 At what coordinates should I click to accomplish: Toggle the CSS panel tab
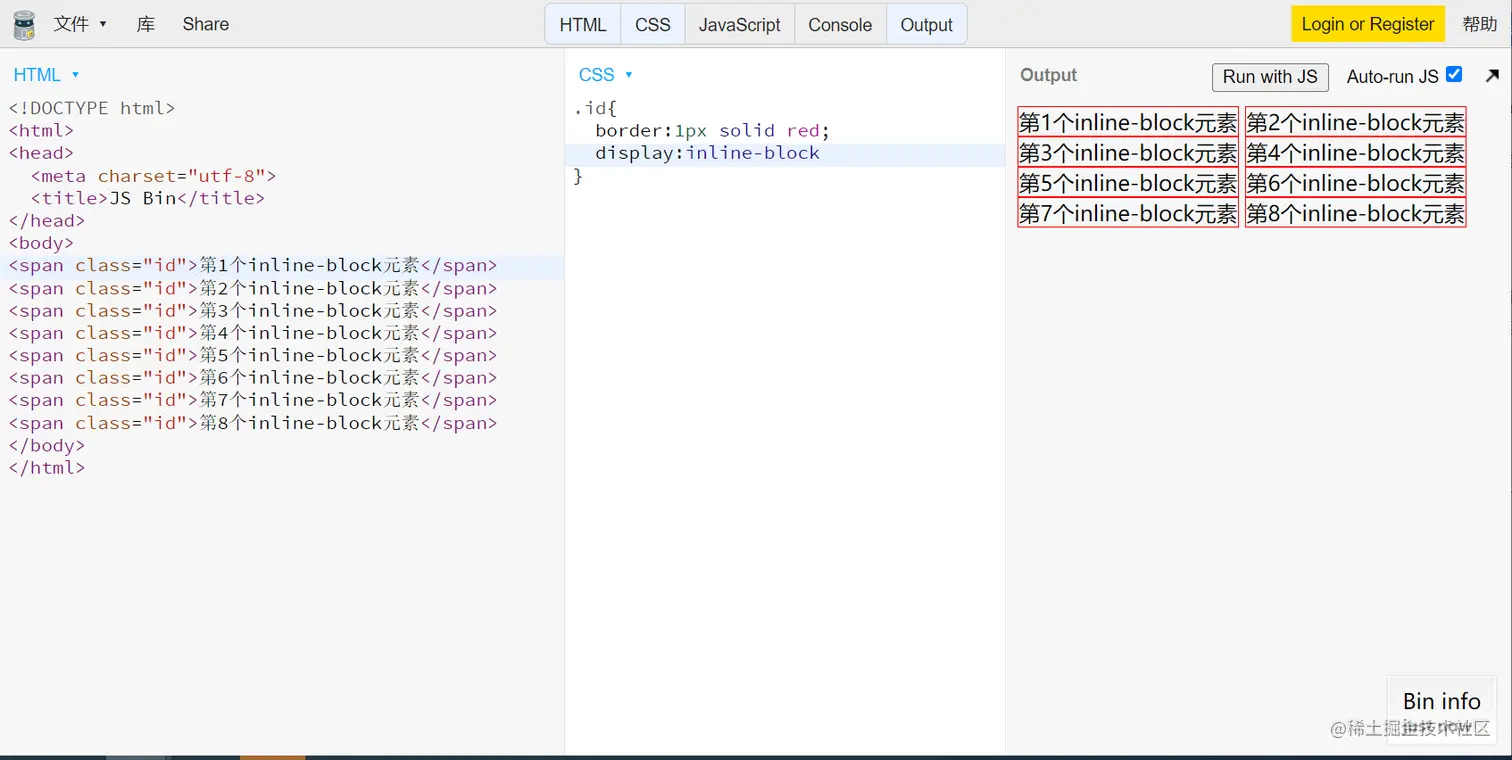pyautogui.click(x=653, y=25)
